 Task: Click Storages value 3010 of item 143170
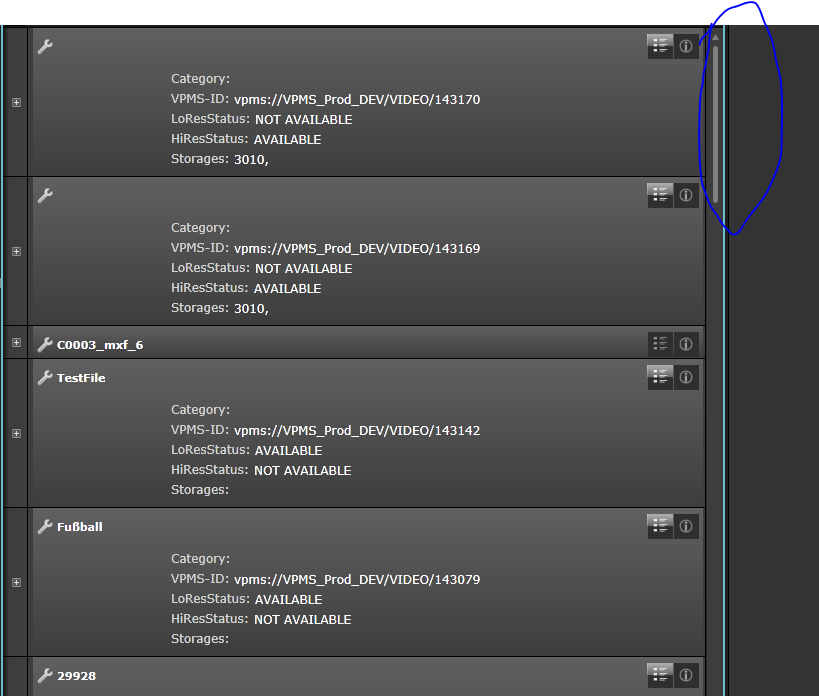pos(251,159)
